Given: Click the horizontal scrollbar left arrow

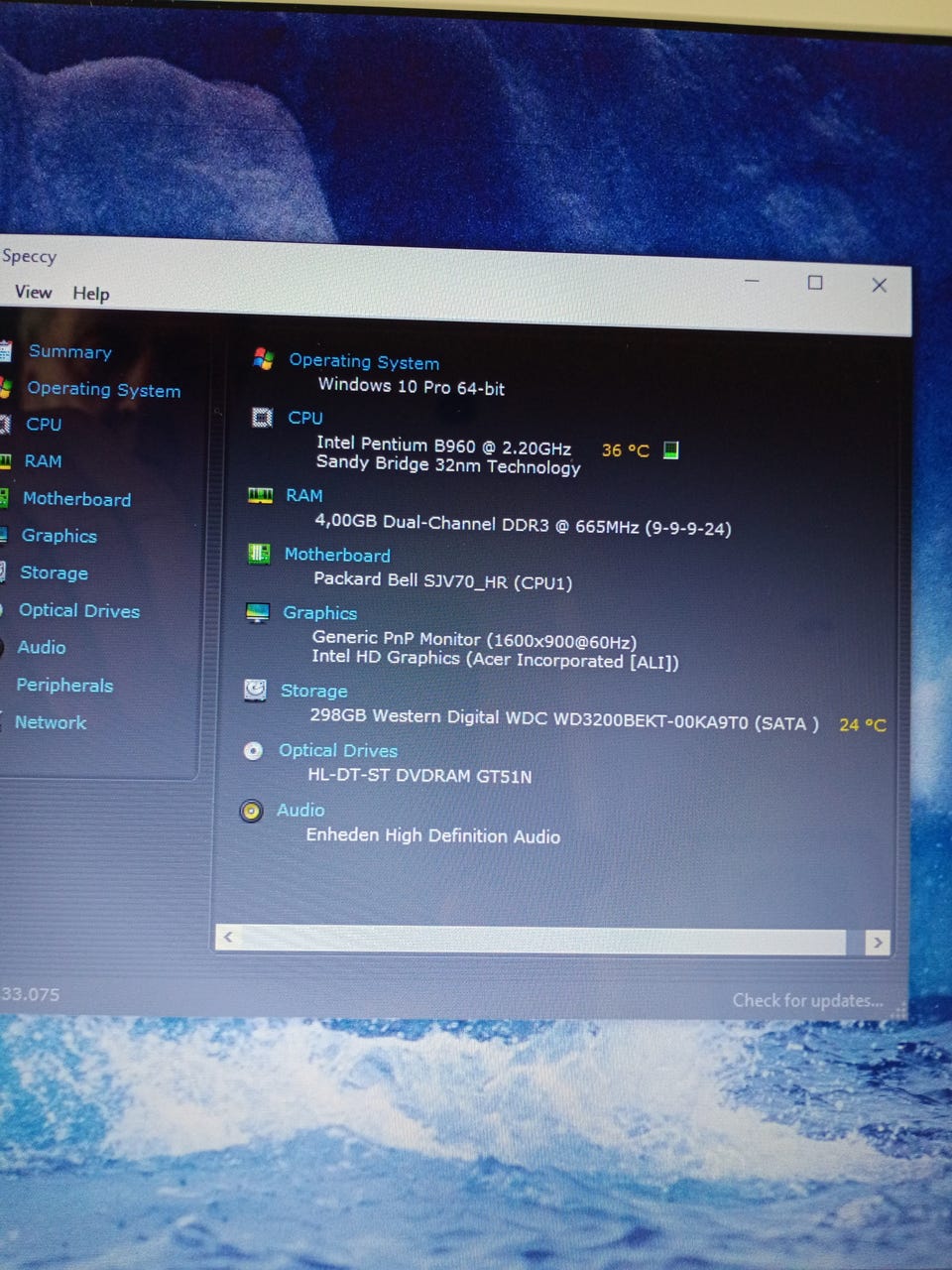Looking at the screenshot, I should 228,938.
